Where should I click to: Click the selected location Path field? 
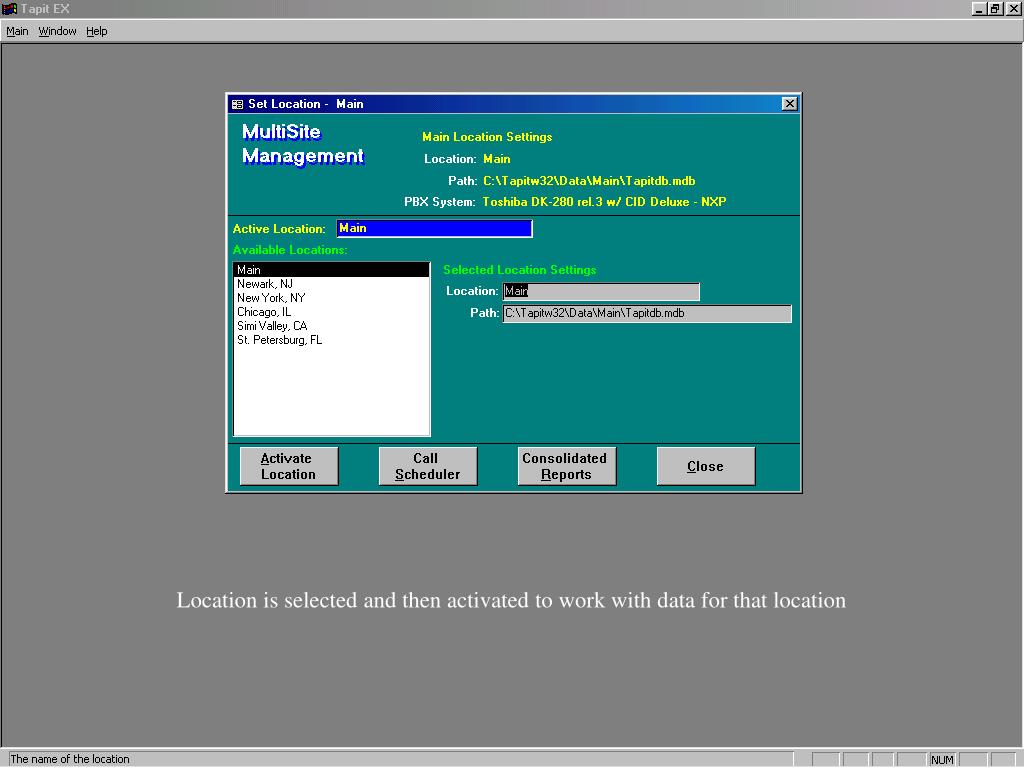point(647,313)
